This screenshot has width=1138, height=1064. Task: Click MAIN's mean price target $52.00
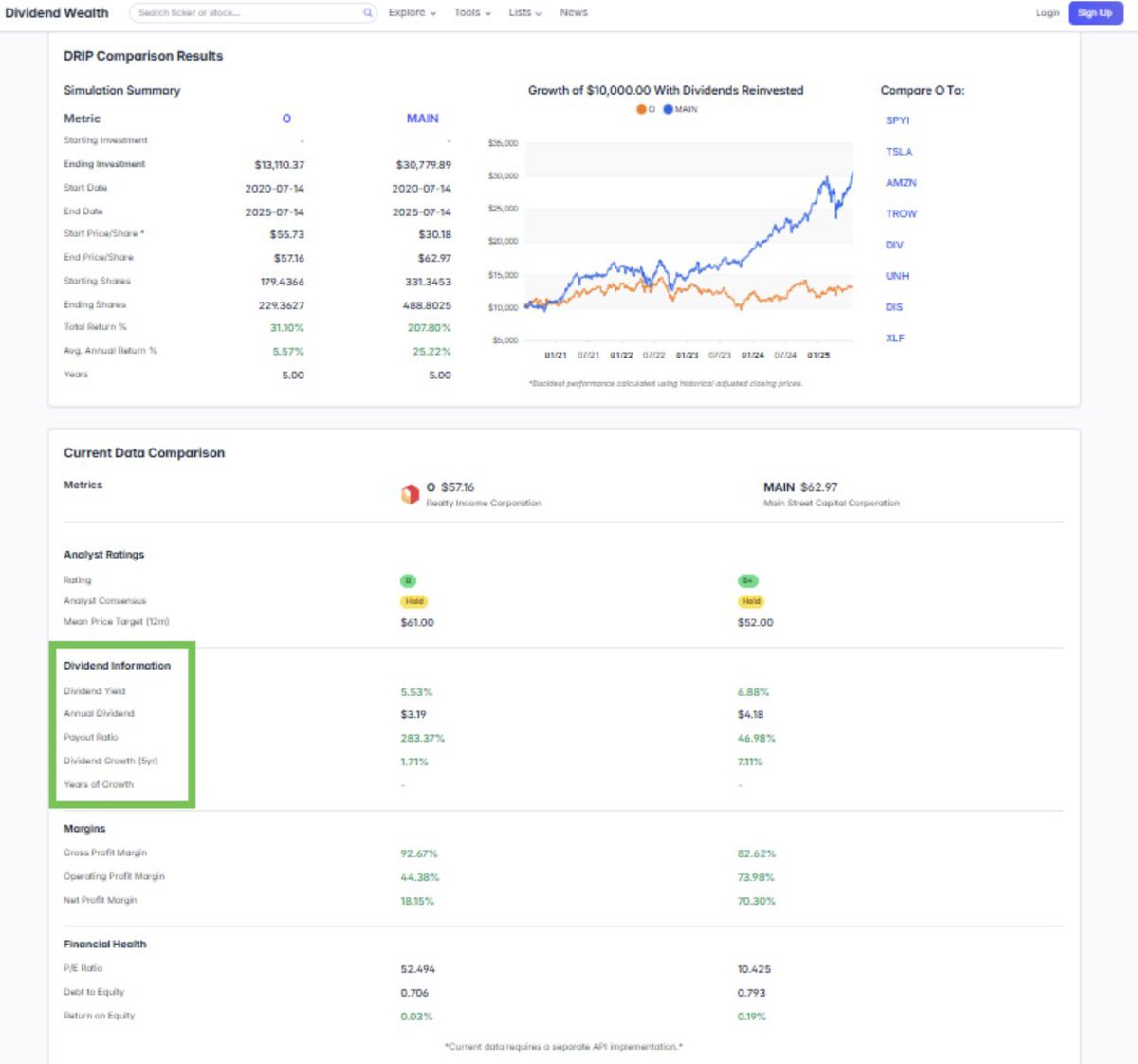pyautogui.click(x=756, y=623)
